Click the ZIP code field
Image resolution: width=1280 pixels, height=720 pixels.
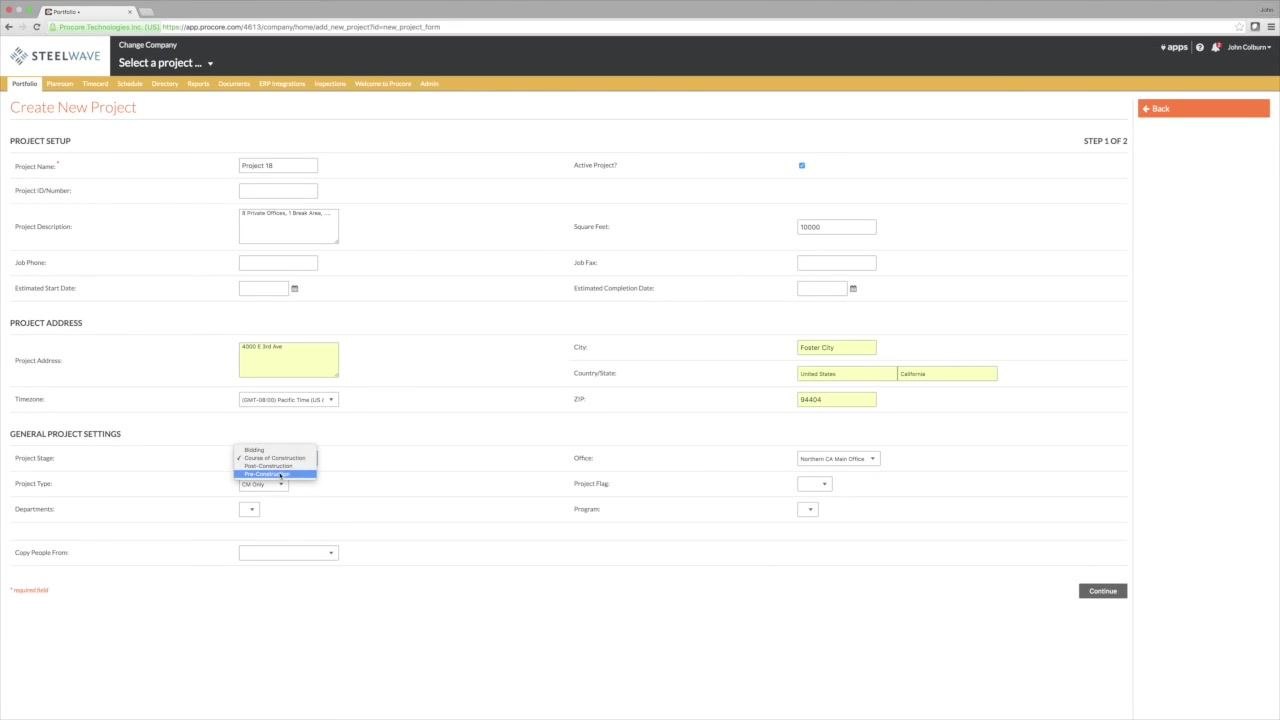pos(837,399)
